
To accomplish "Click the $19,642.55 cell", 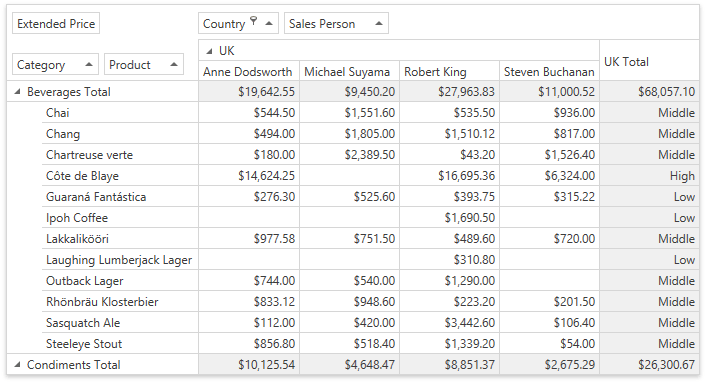I will click(249, 92).
